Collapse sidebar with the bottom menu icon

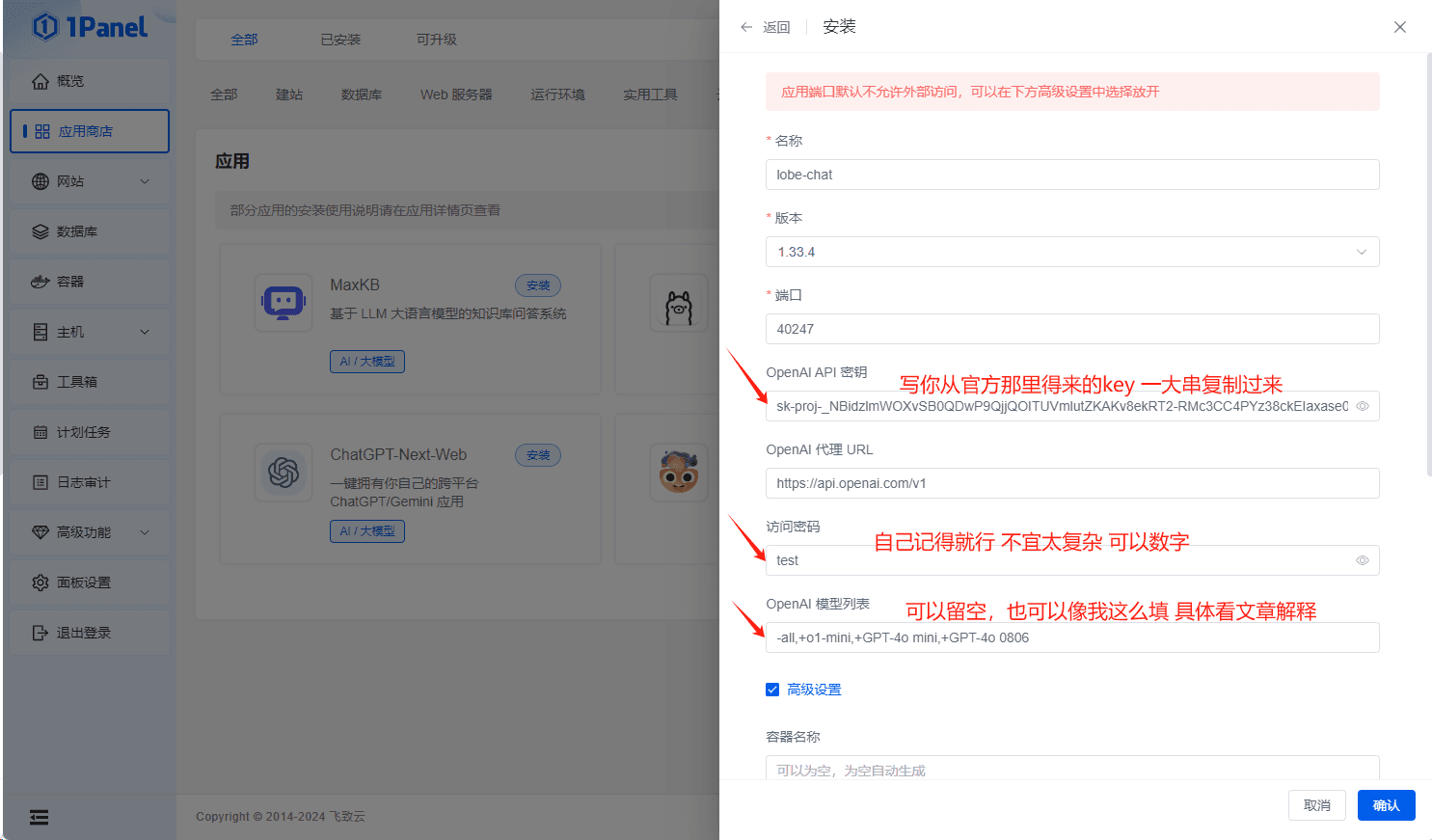click(x=39, y=817)
